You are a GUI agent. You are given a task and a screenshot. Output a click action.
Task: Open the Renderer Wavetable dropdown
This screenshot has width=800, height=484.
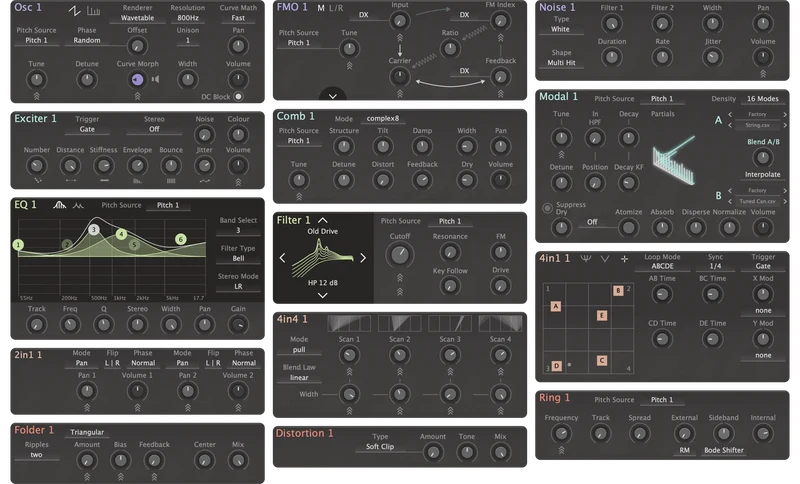click(x=137, y=18)
